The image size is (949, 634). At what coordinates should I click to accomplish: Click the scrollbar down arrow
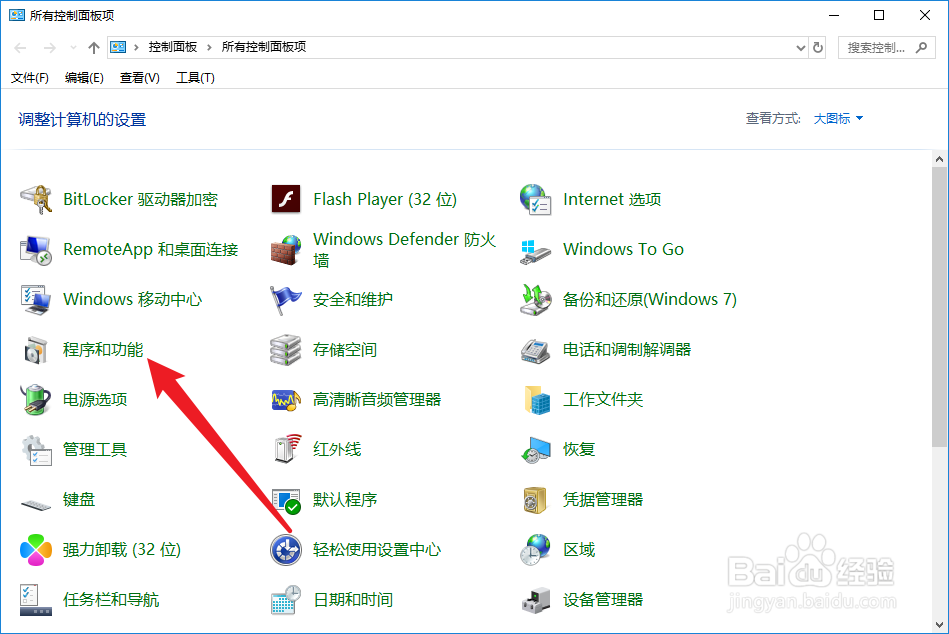point(939,625)
